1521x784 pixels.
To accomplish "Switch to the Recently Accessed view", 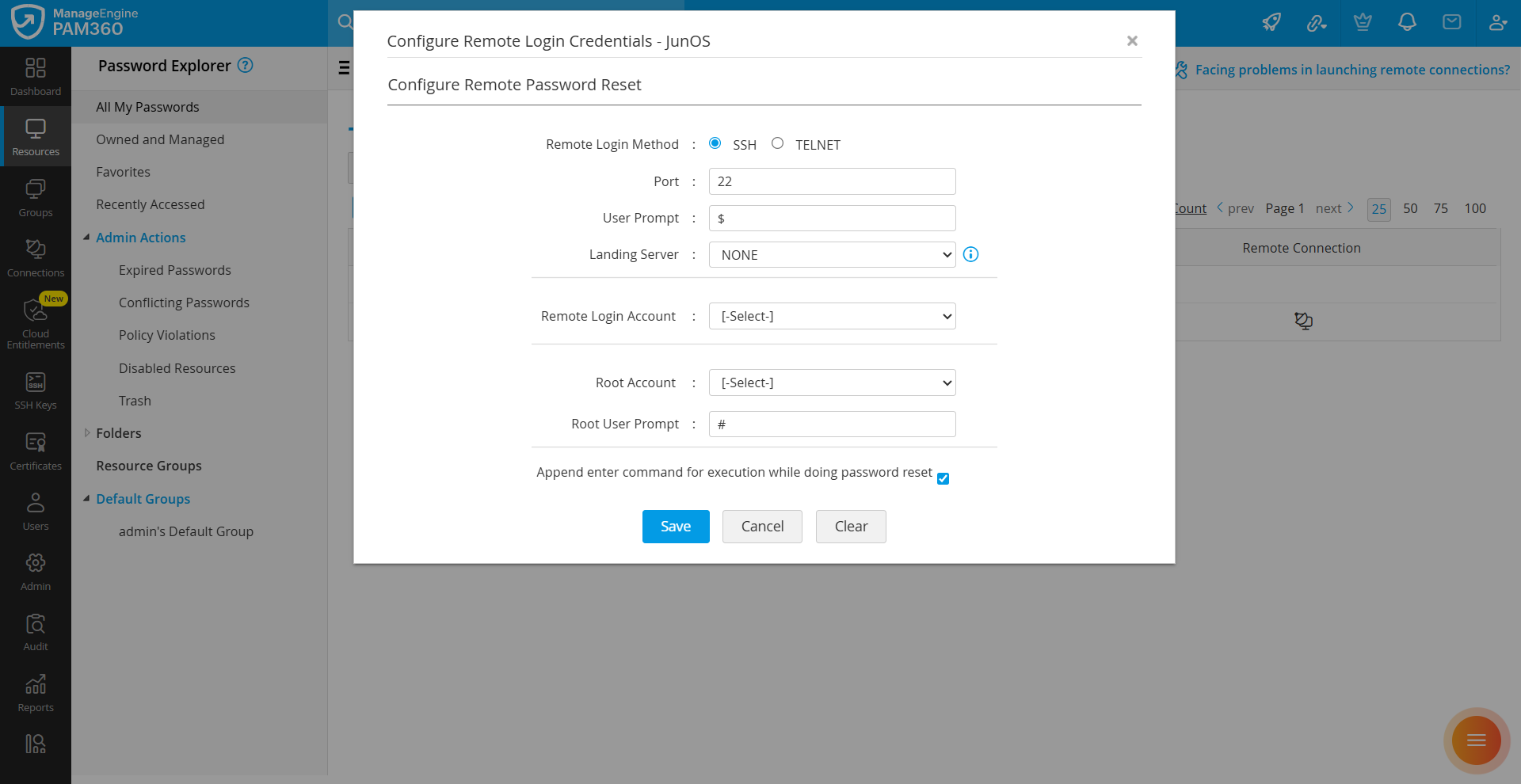I will coord(151,204).
